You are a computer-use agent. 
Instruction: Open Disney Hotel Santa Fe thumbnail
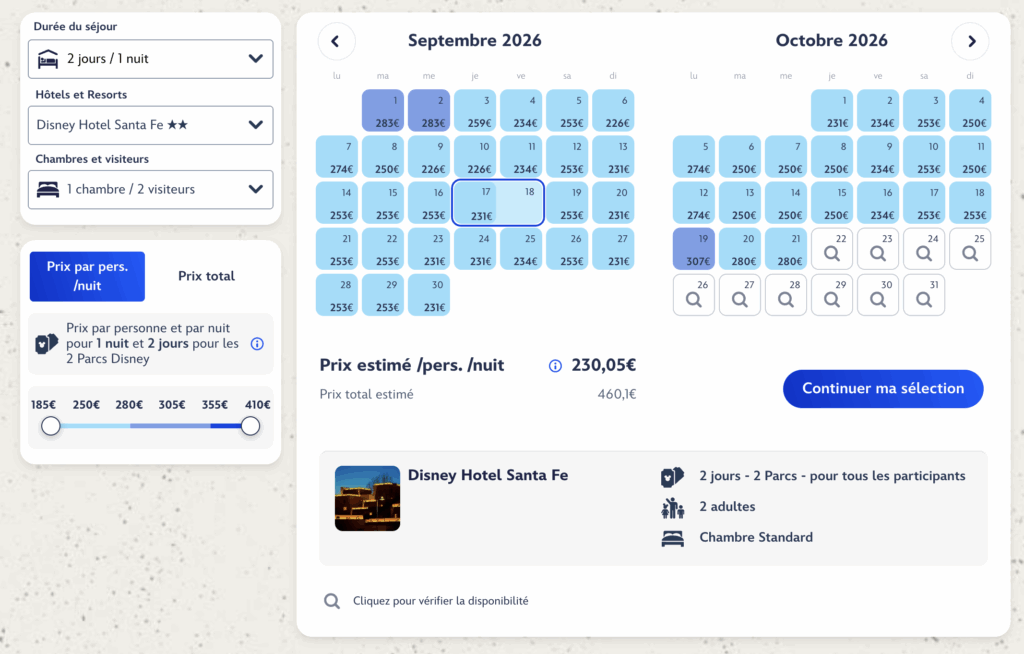[367, 498]
